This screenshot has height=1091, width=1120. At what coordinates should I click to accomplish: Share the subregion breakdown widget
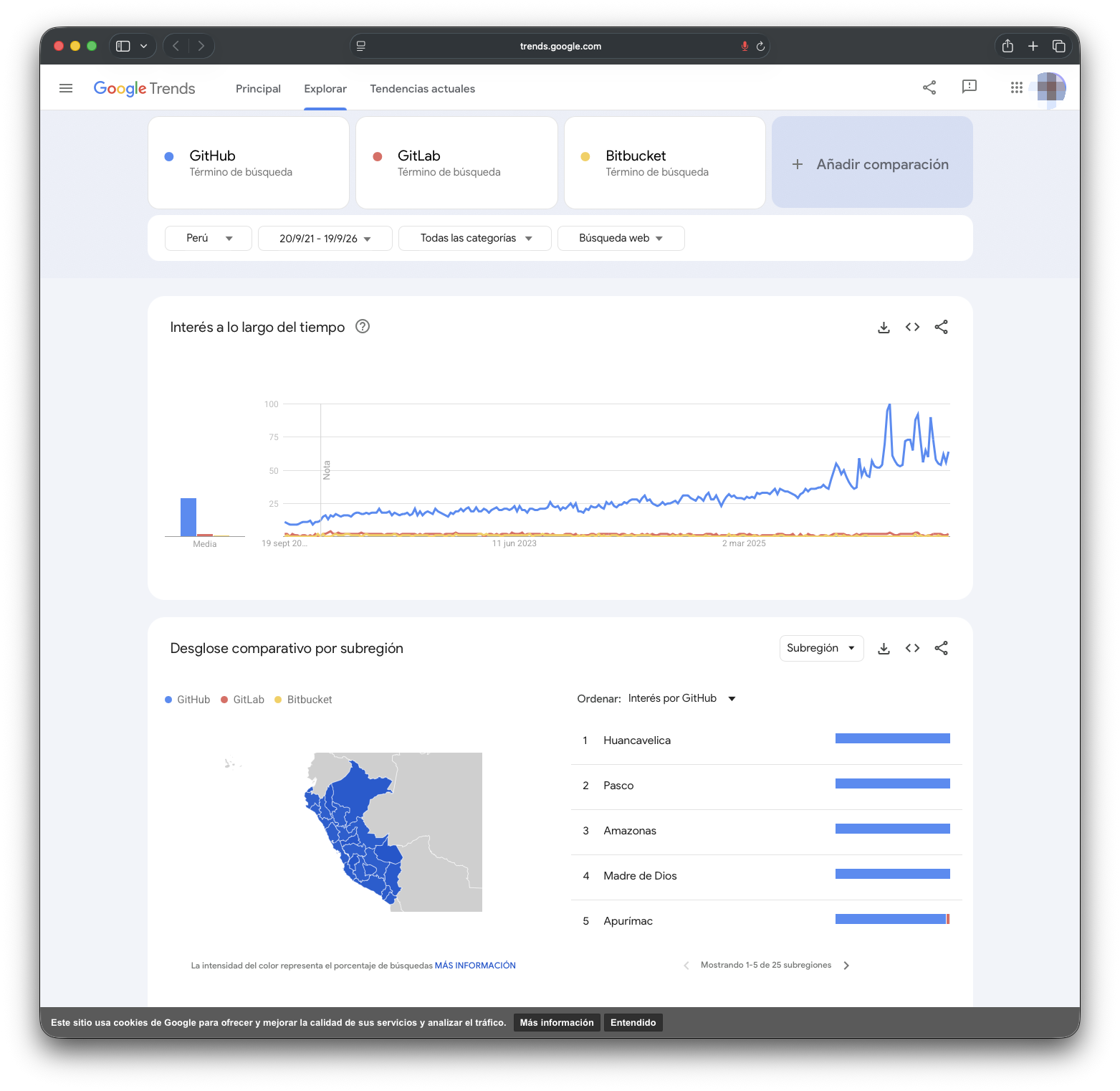tap(941, 648)
